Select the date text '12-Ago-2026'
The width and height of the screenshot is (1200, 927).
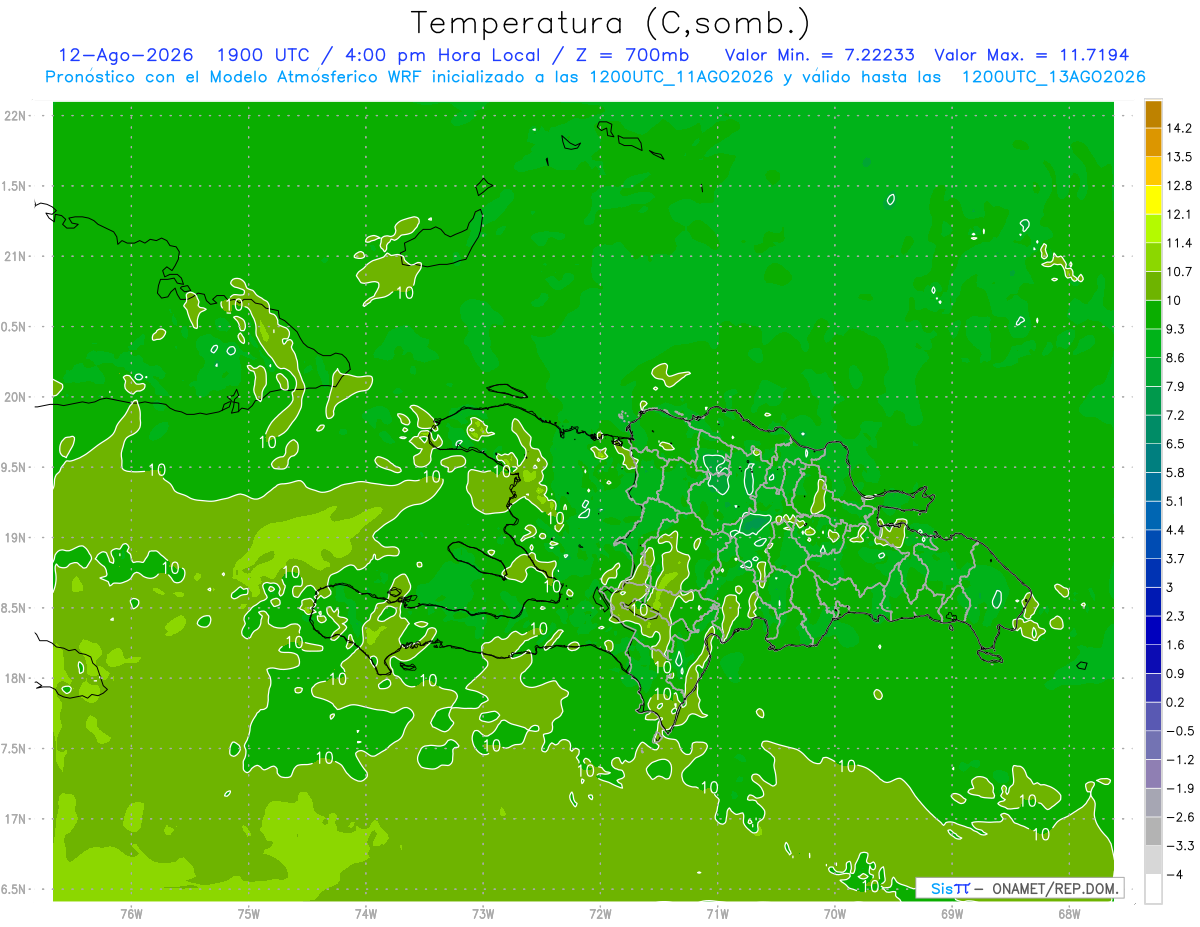pyautogui.click(x=125, y=55)
